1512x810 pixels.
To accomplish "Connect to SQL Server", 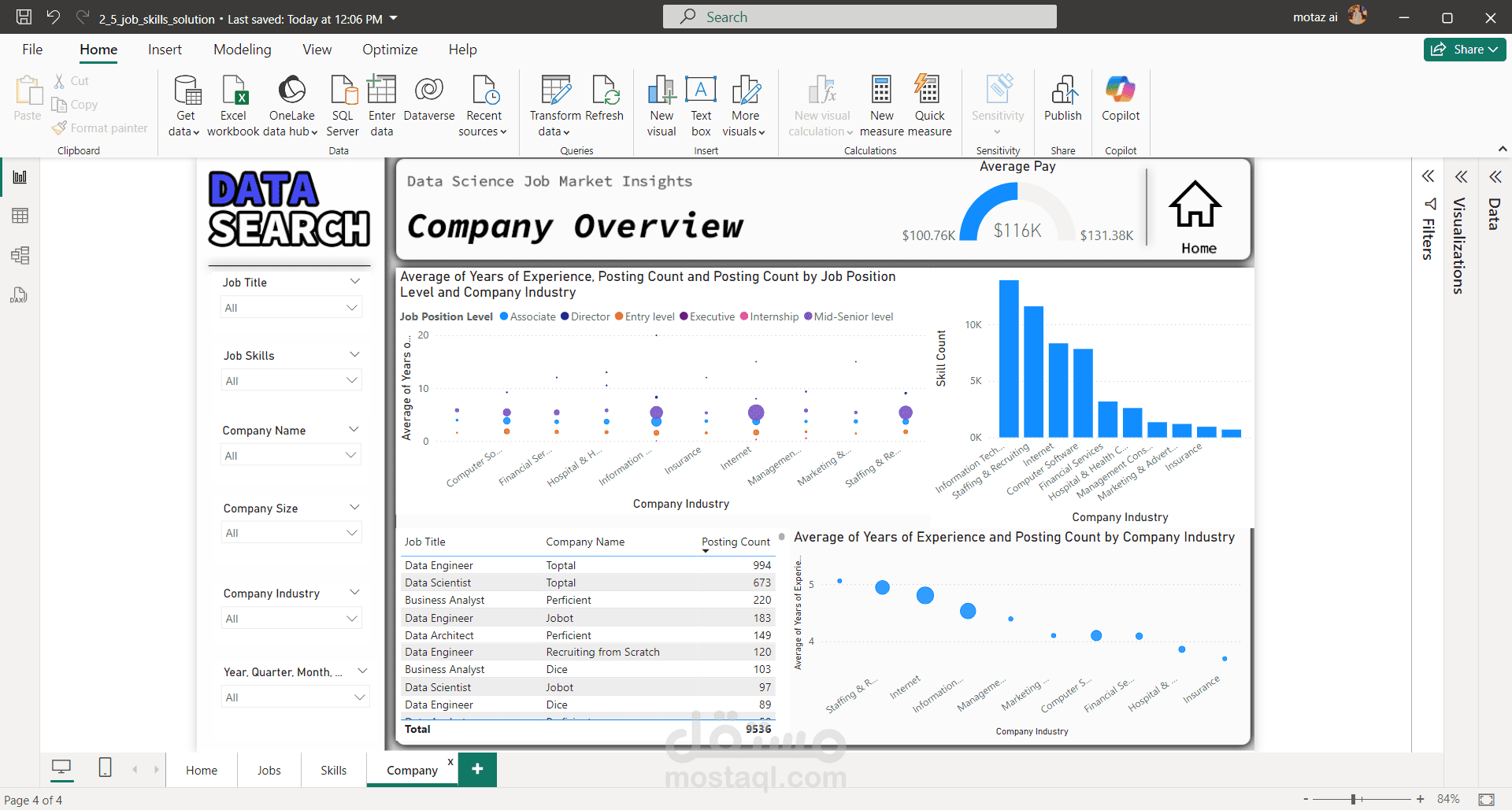I will [x=343, y=106].
